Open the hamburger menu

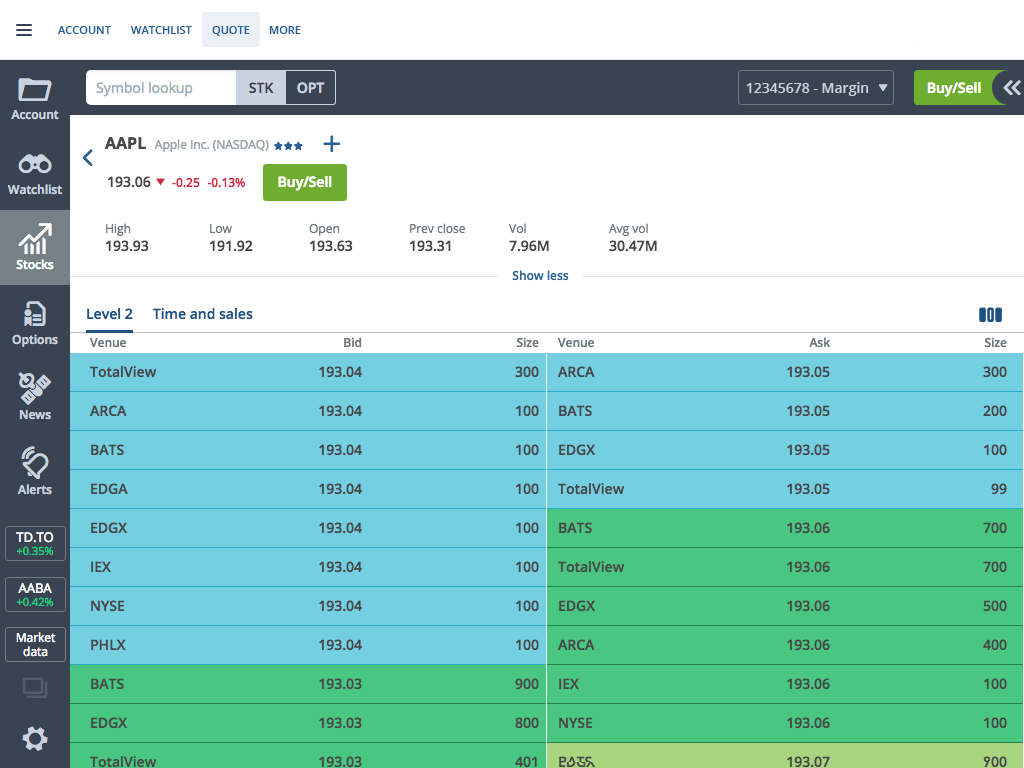point(24,30)
